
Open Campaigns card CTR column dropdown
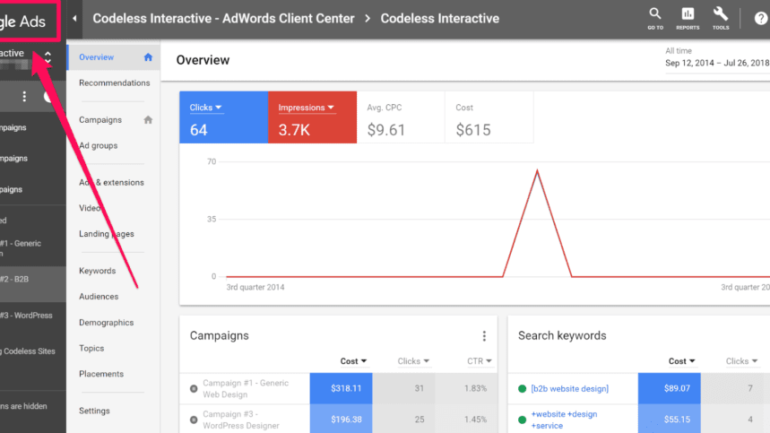(479, 361)
